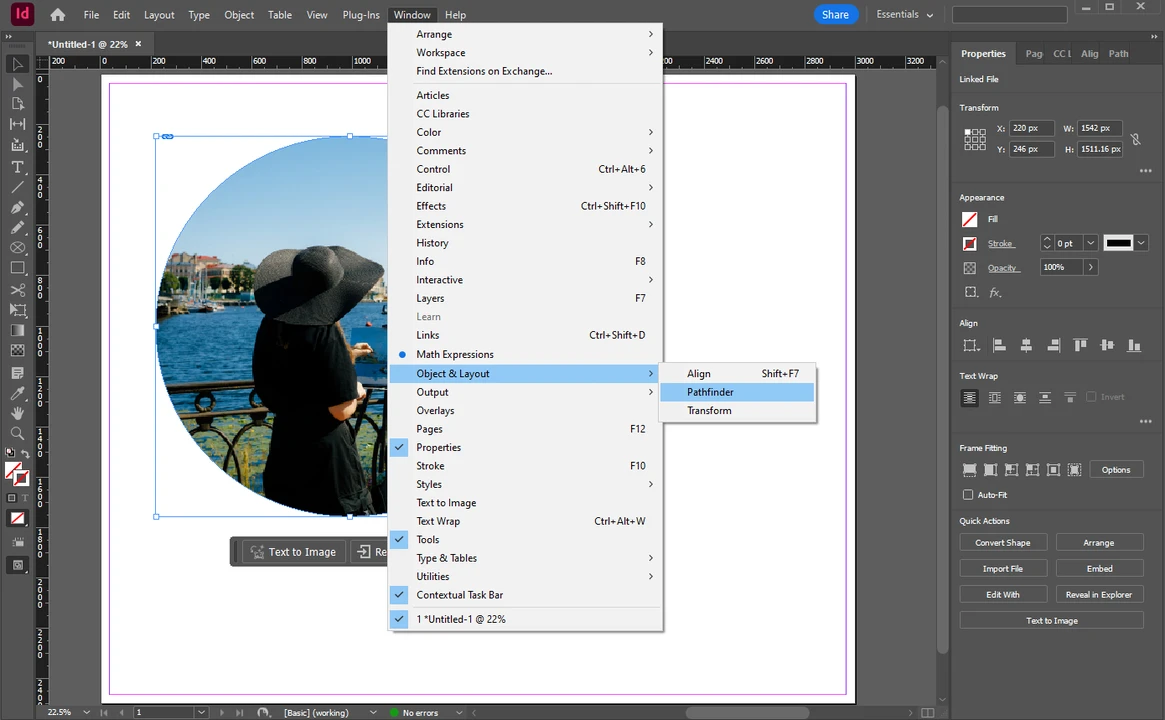Open Align To dropdown icon
Screen dimensions: 1165x720
pos(971,346)
